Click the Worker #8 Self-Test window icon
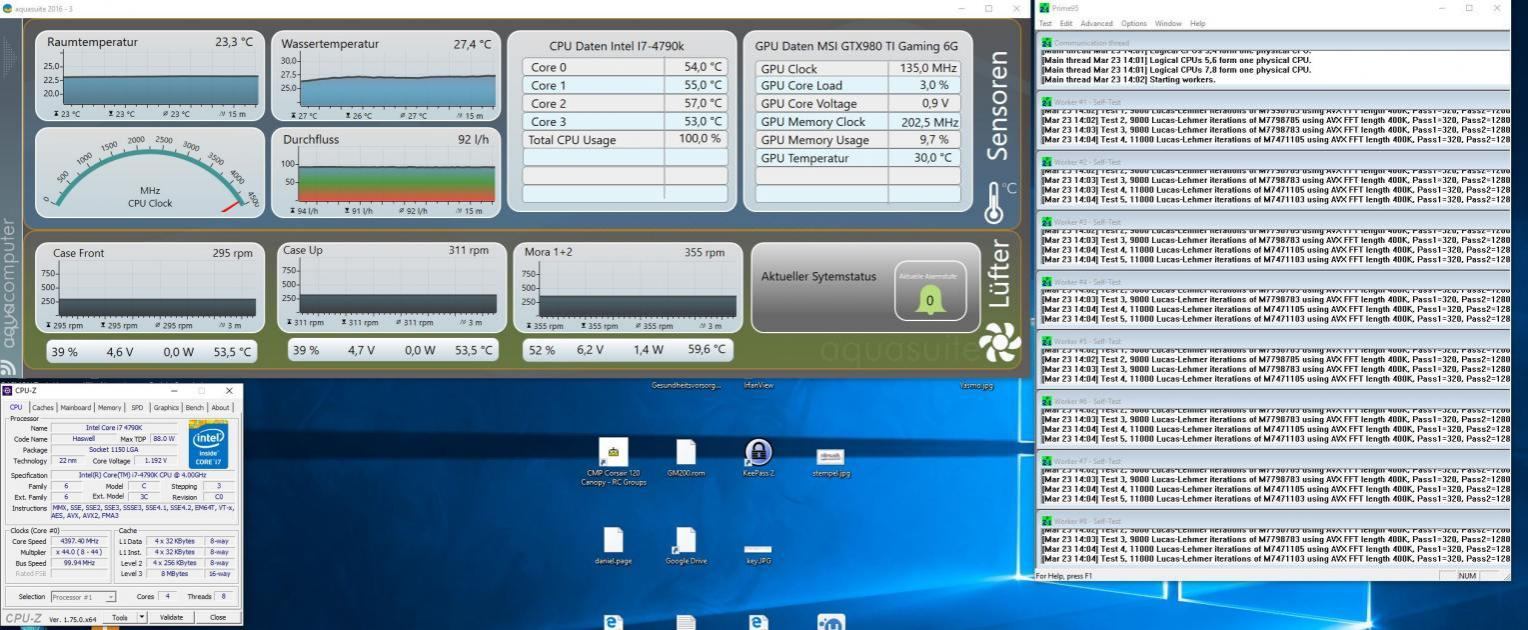Image resolution: width=1528 pixels, height=630 pixels. click(x=1047, y=521)
